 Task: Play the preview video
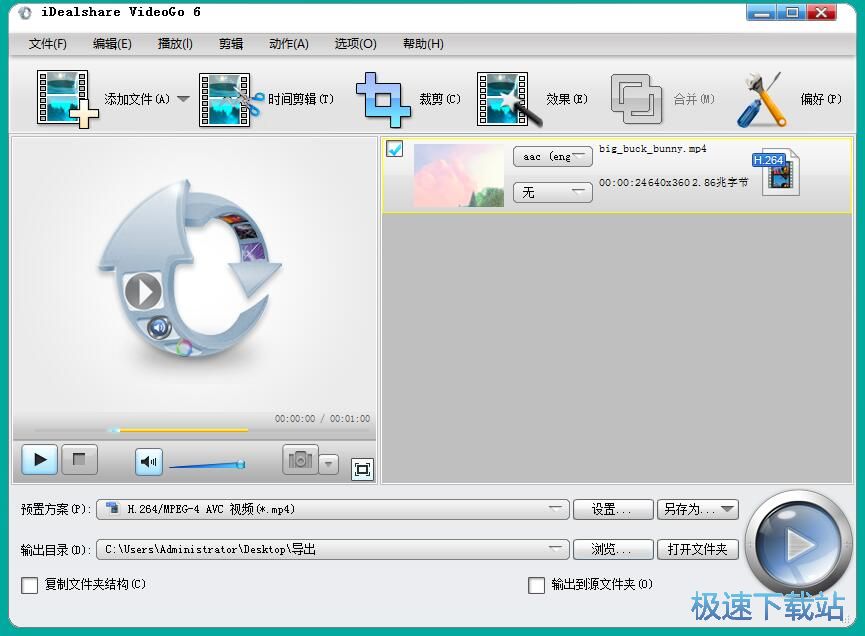(x=40, y=459)
